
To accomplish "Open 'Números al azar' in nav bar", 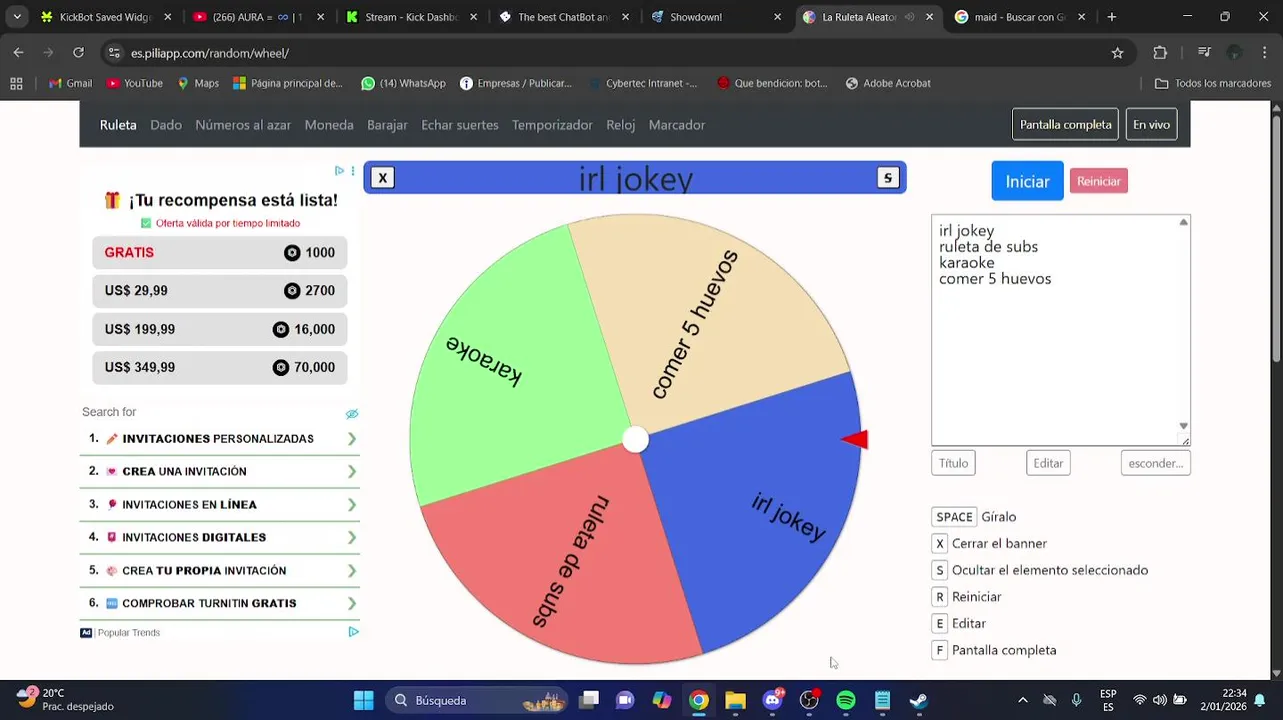I will pos(243,125).
